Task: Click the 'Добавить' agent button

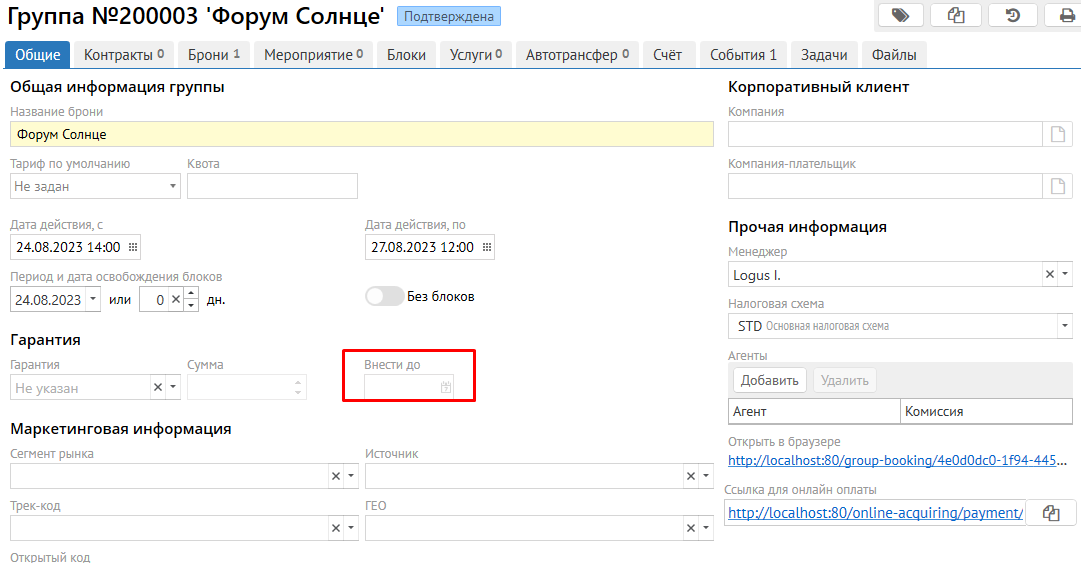Action: click(x=769, y=380)
